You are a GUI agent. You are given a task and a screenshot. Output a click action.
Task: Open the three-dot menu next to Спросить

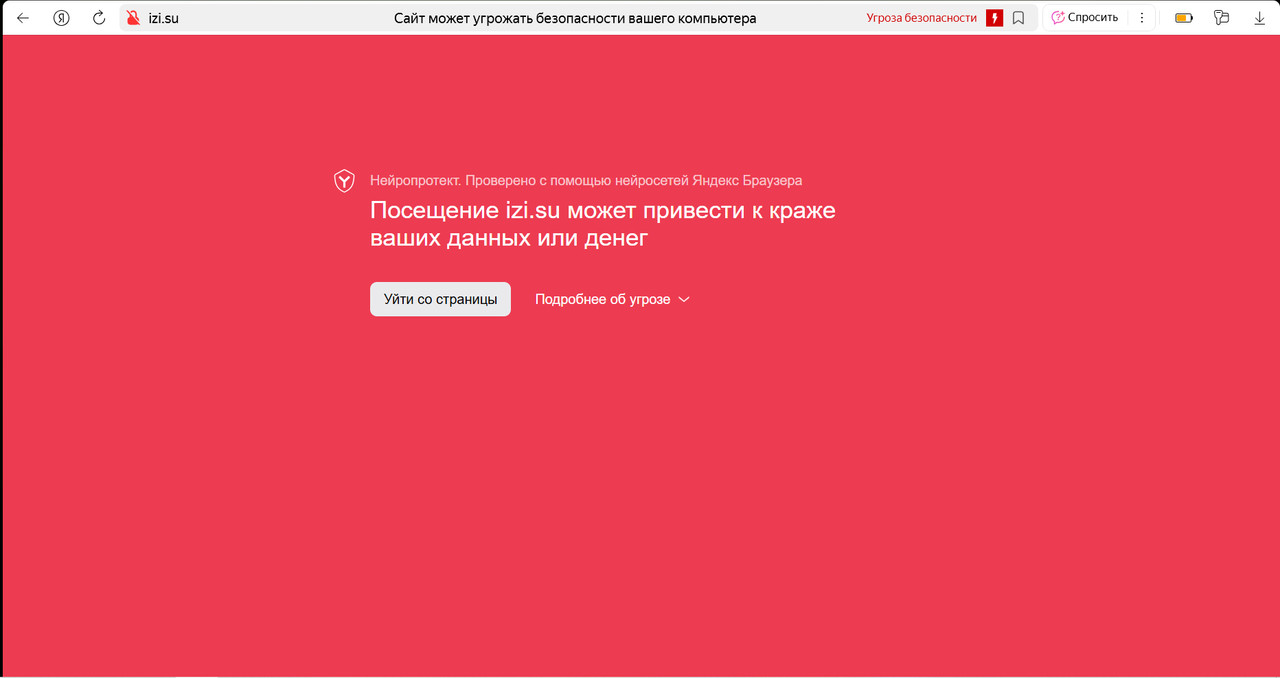coord(1142,18)
